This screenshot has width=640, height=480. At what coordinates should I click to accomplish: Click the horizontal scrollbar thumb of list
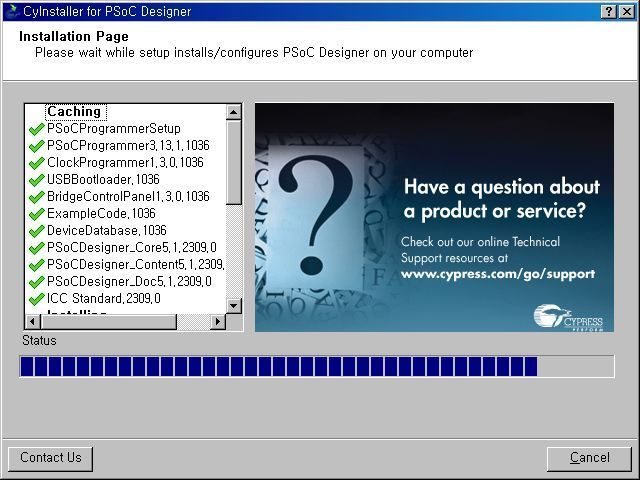coord(109,322)
